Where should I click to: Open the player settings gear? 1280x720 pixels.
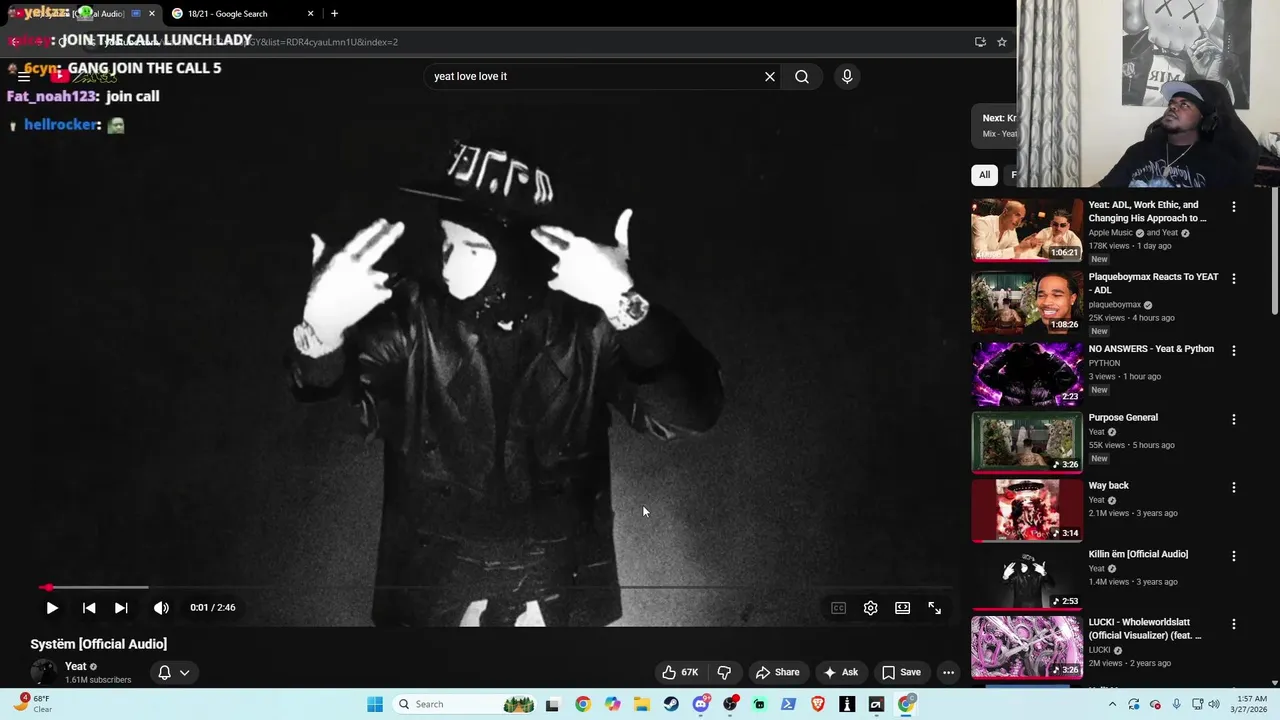[x=871, y=608]
